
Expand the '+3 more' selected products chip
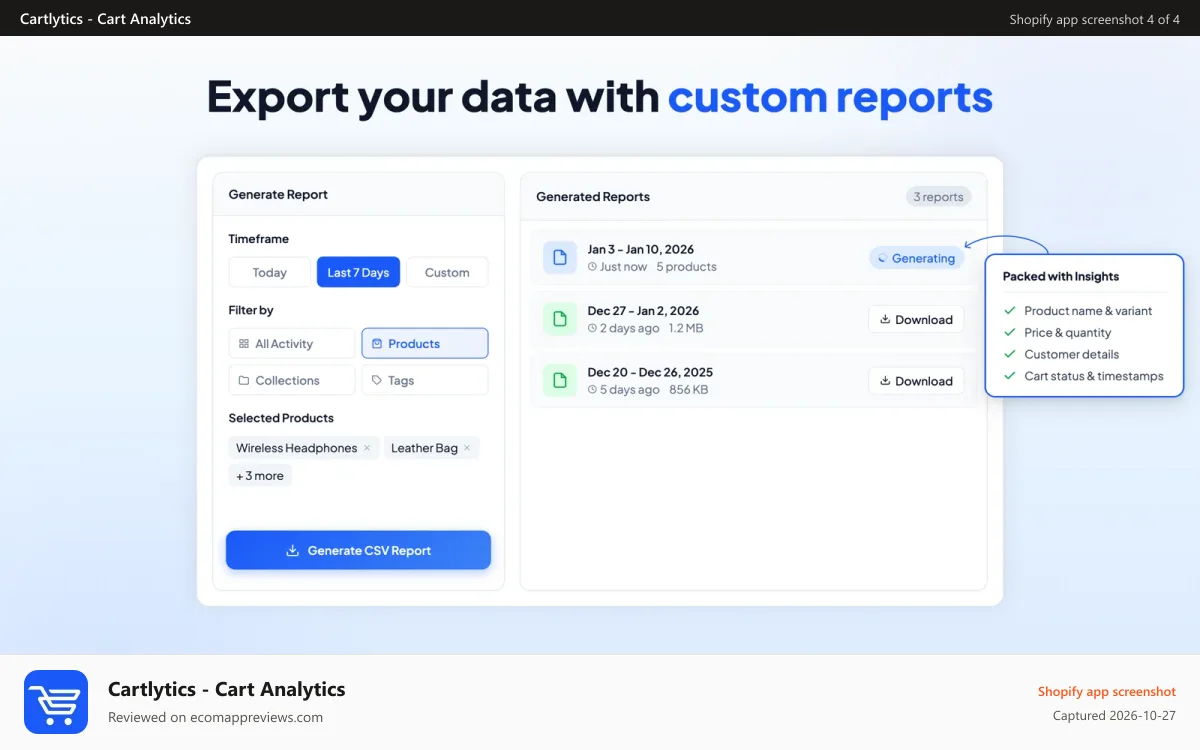click(x=260, y=476)
